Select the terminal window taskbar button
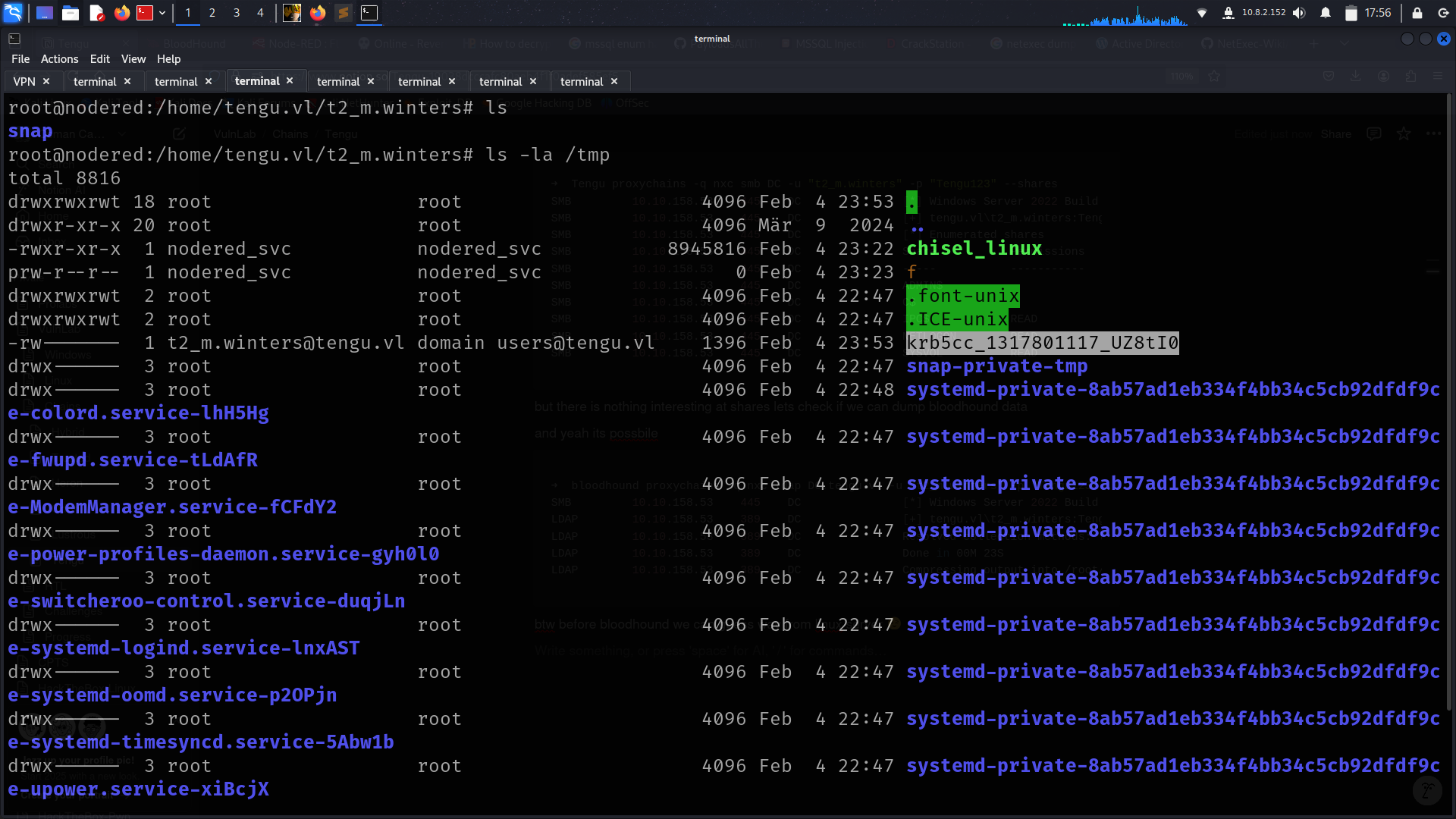The width and height of the screenshot is (1456, 819). coord(369,13)
